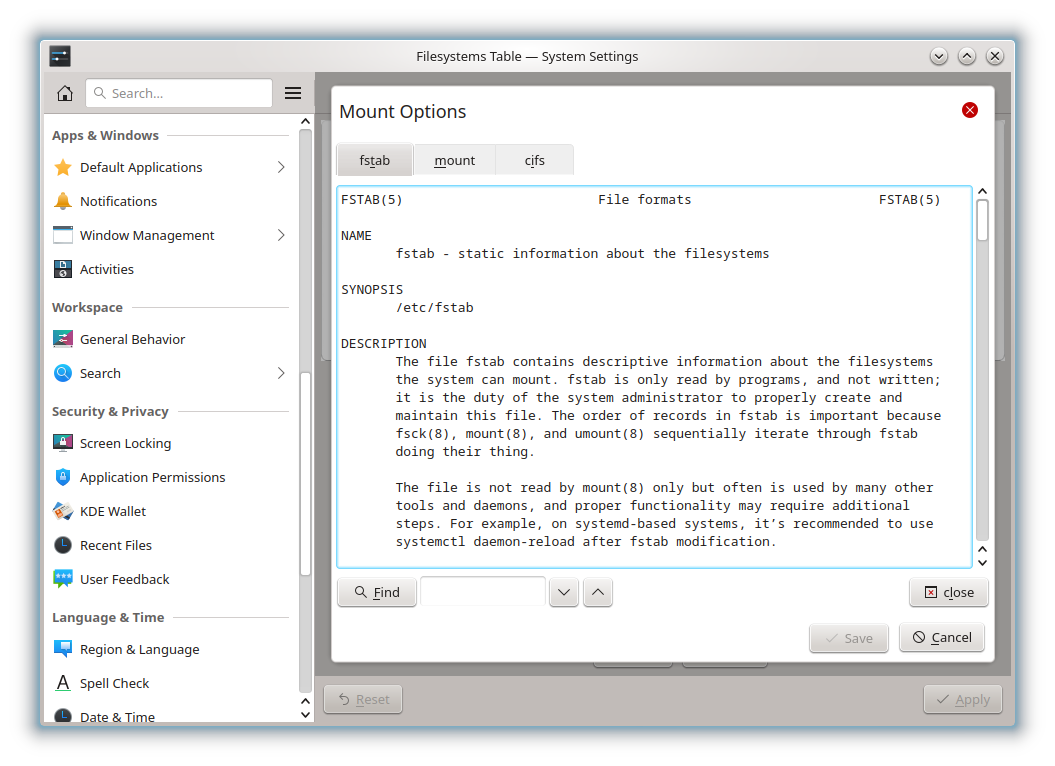Image resolution: width=1055 pixels, height=766 pixels.
Task: Click the man page vertical scrollbar handle
Action: coord(982,220)
